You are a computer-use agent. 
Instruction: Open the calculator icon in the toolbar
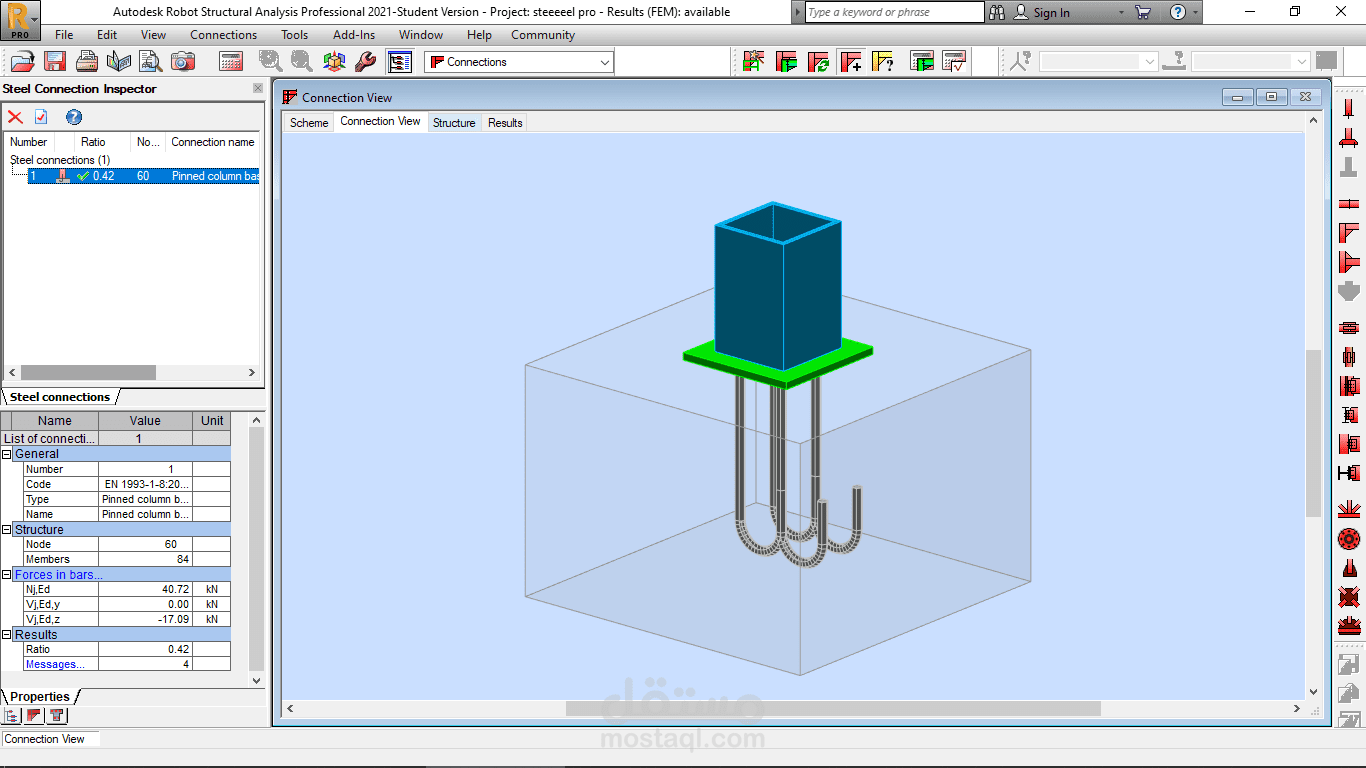(x=231, y=61)
